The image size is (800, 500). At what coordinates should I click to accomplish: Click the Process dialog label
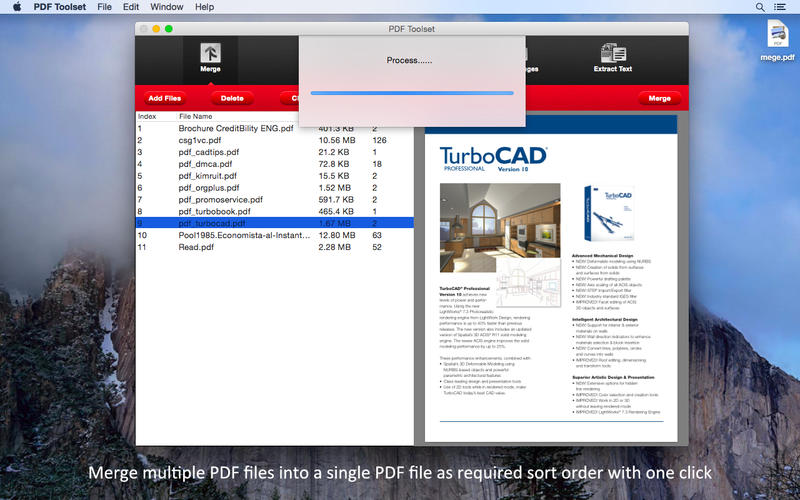pyautogui.click(x=409, y=60)
